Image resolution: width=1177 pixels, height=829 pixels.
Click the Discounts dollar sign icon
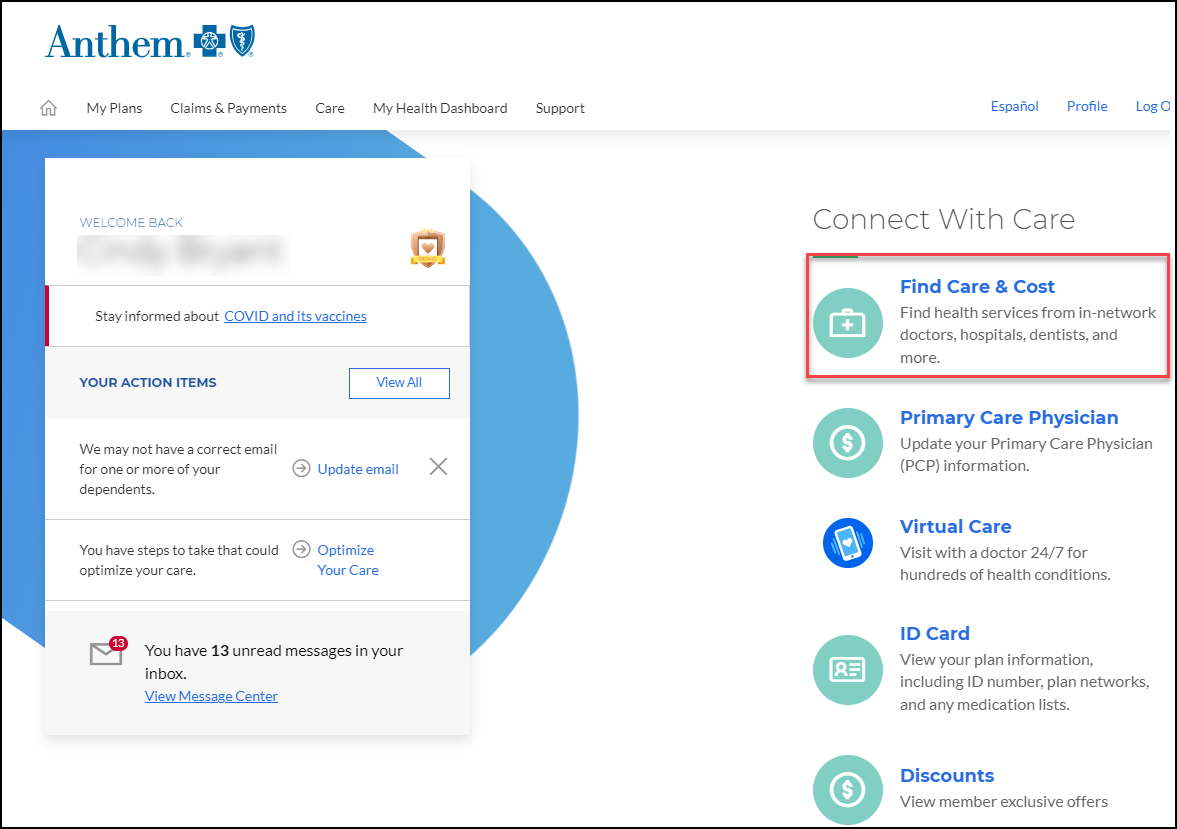(x=847, y=789)
